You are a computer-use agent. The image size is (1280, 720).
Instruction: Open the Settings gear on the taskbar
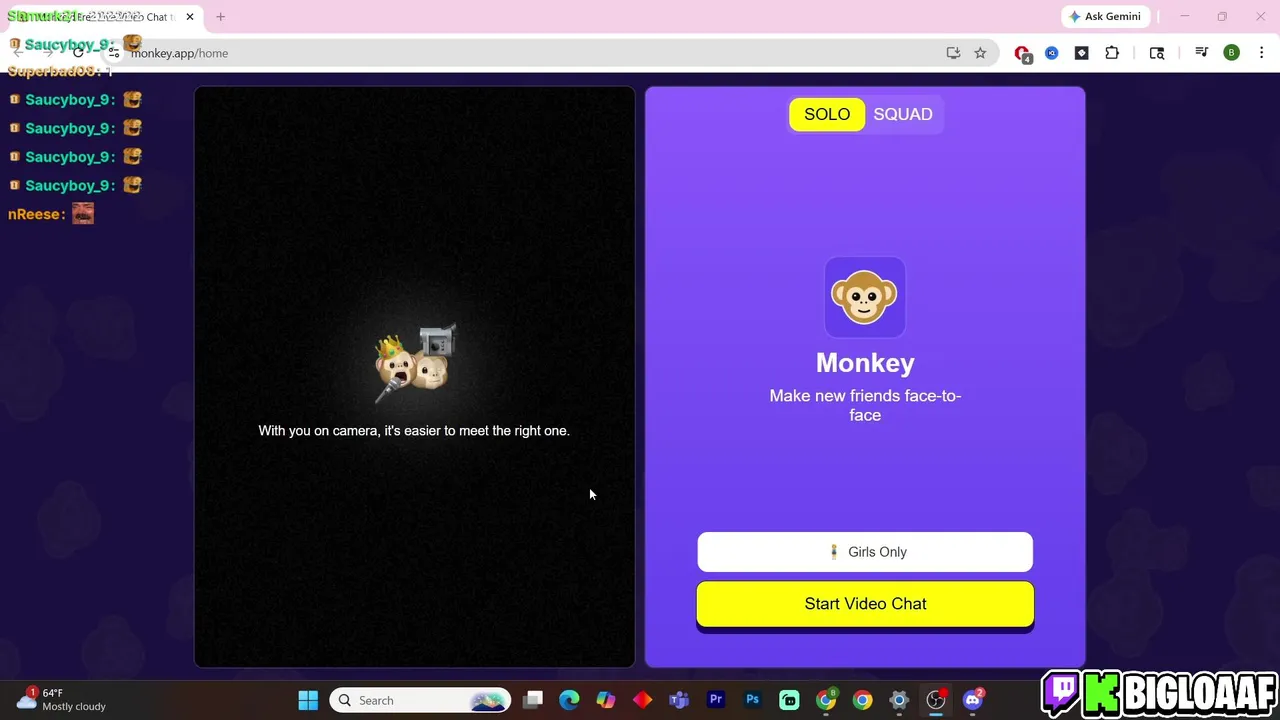point(899,700)
